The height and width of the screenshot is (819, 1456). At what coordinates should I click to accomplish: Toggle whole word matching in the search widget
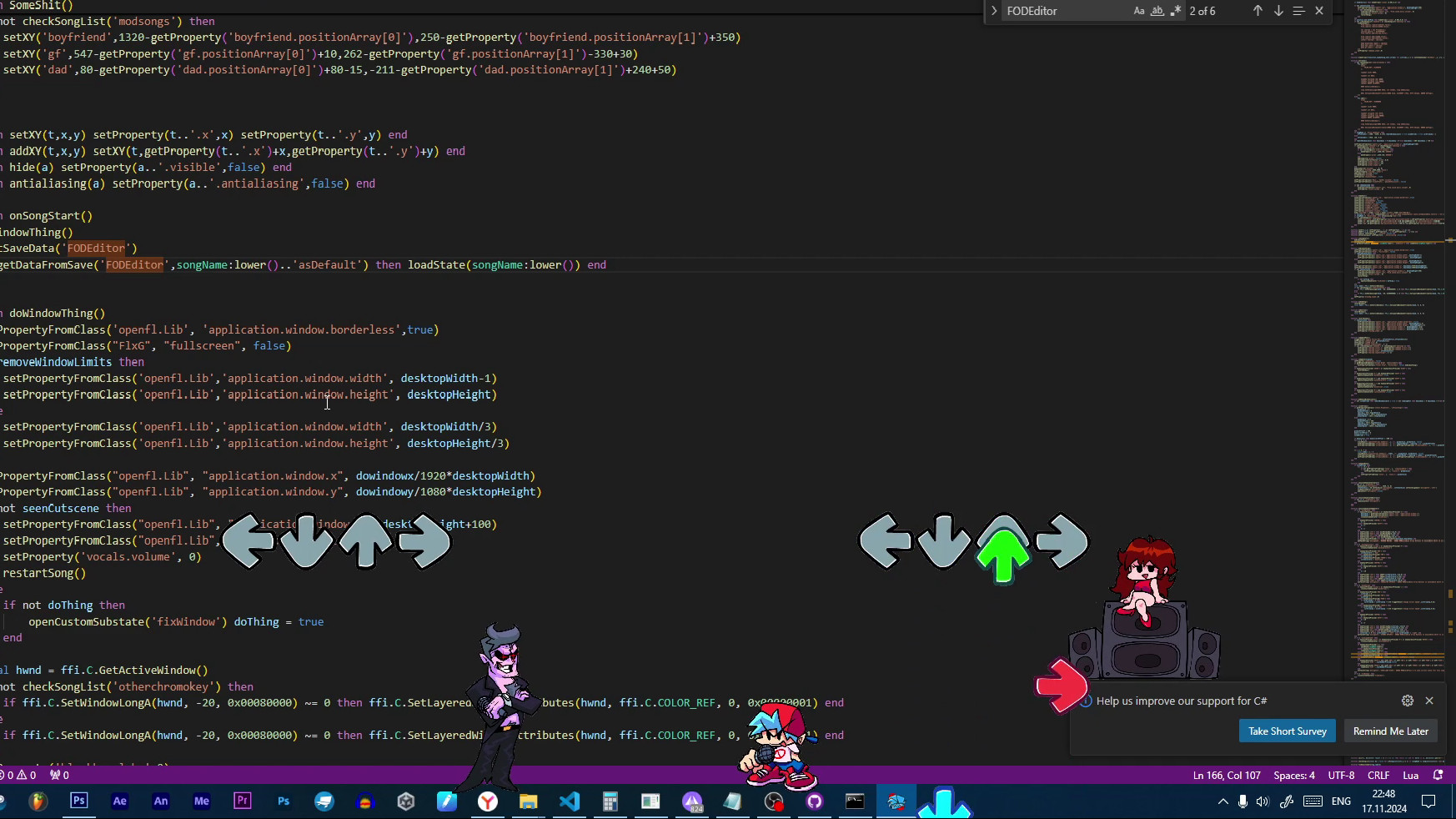click(1158, 11)
